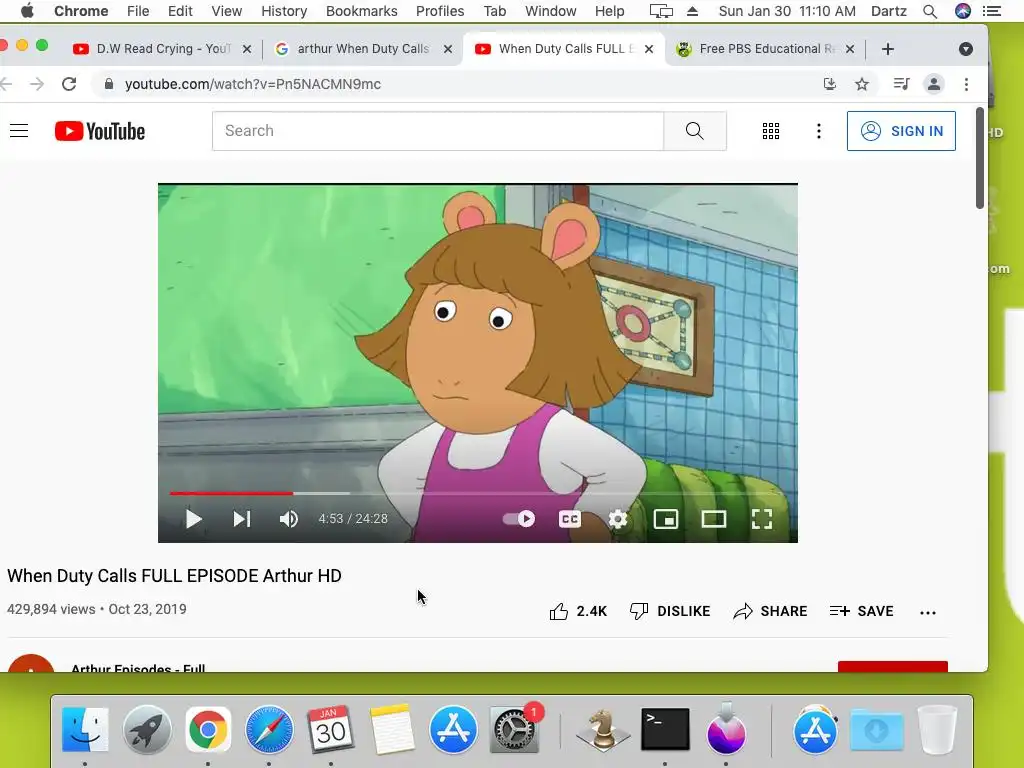Open the YouTube apps grid

tap(771, 131)
